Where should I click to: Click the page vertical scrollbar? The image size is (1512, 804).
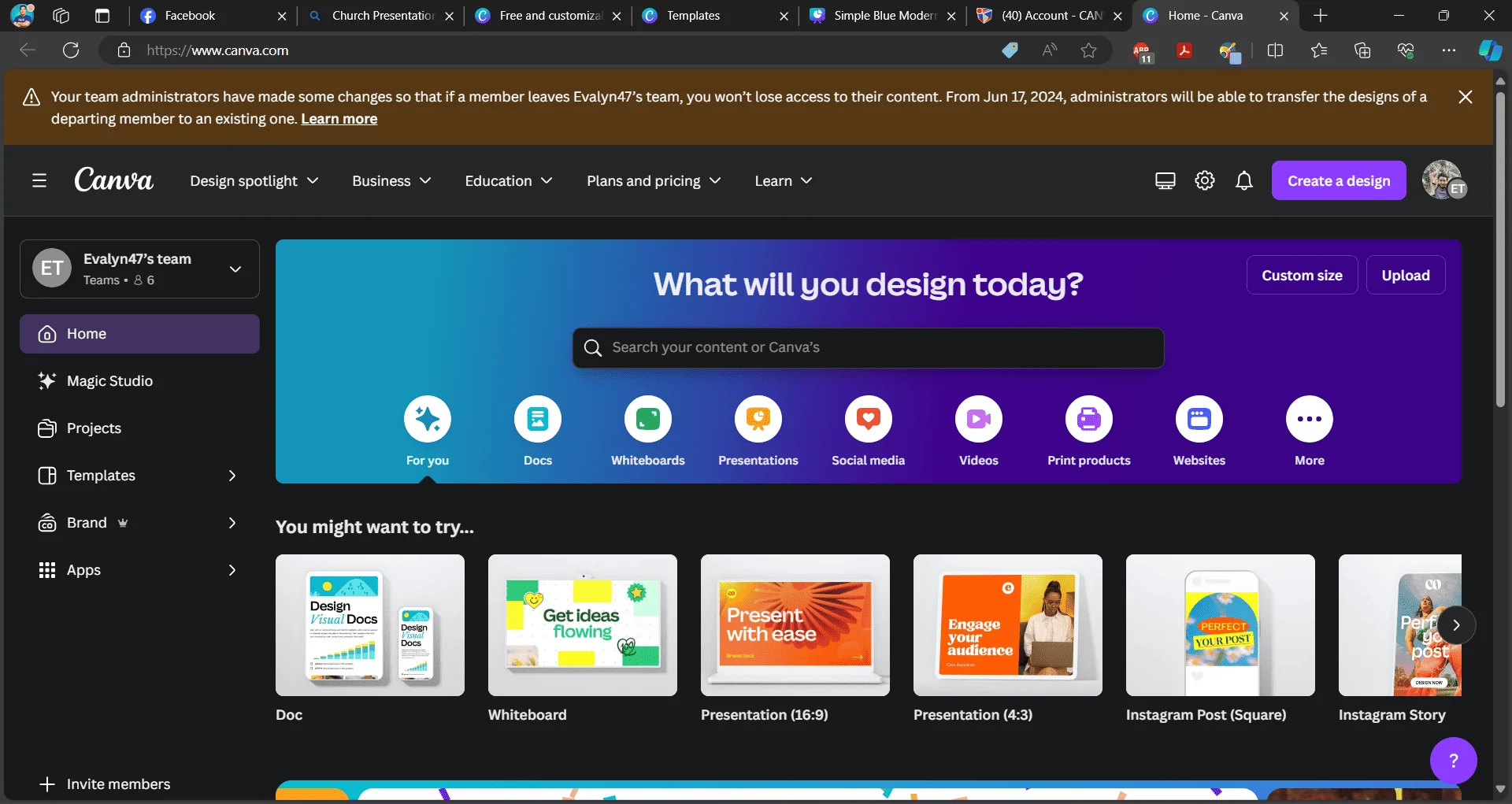1500,248
